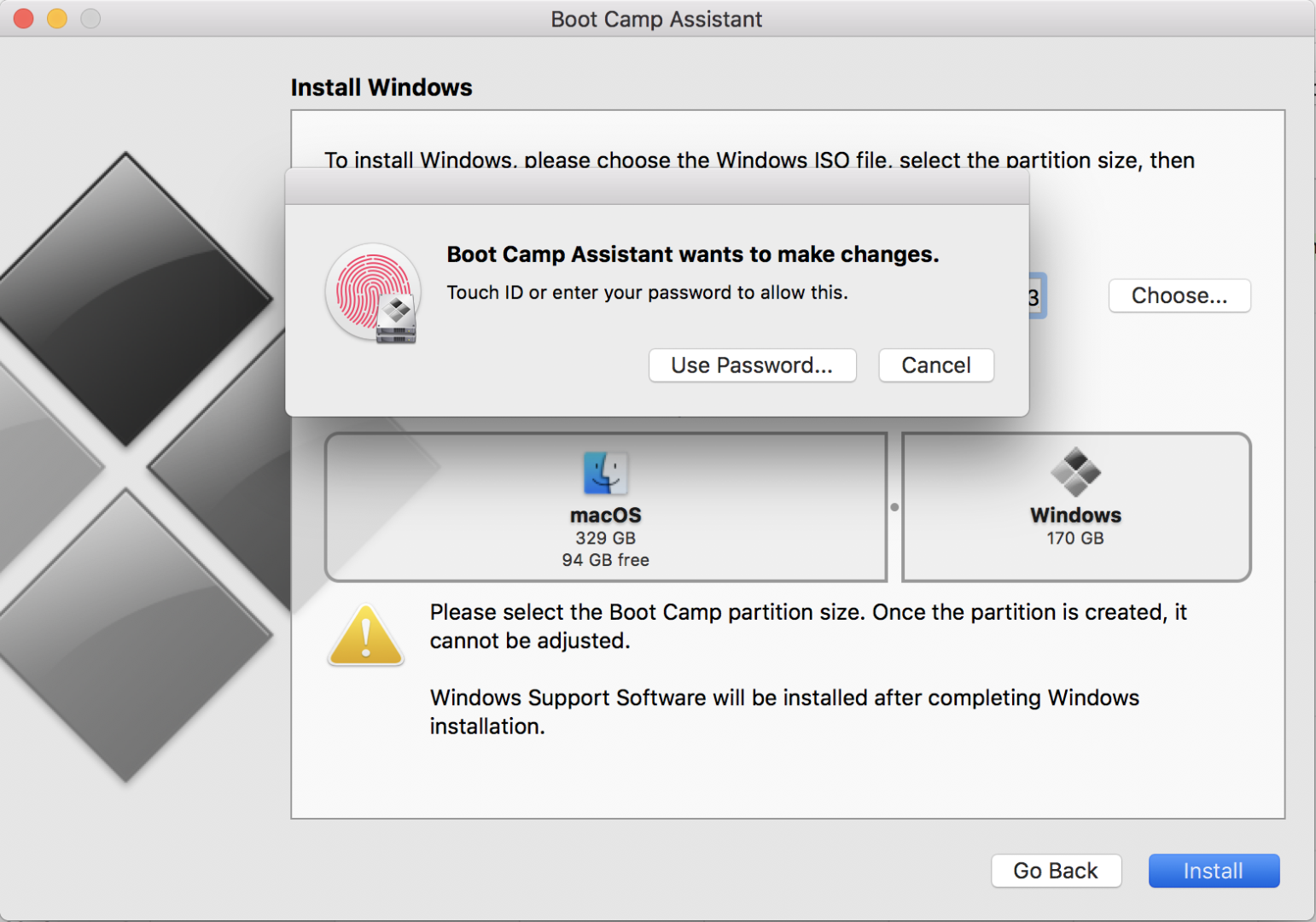Click the 'Windows Support Software will be installed' note
The height and width of the screenshot is (922, 1316).
click(784, 712)
